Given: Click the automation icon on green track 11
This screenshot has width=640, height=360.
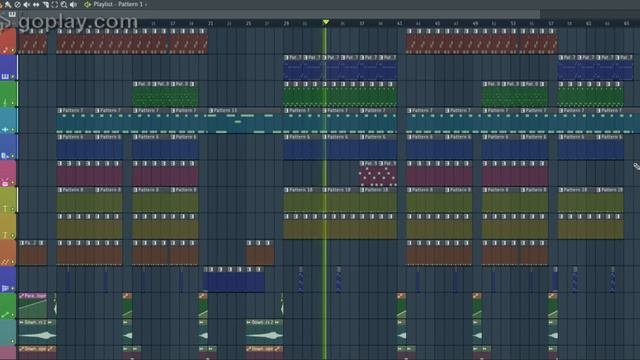Looking at the screenshot, I should coord(5,315).
